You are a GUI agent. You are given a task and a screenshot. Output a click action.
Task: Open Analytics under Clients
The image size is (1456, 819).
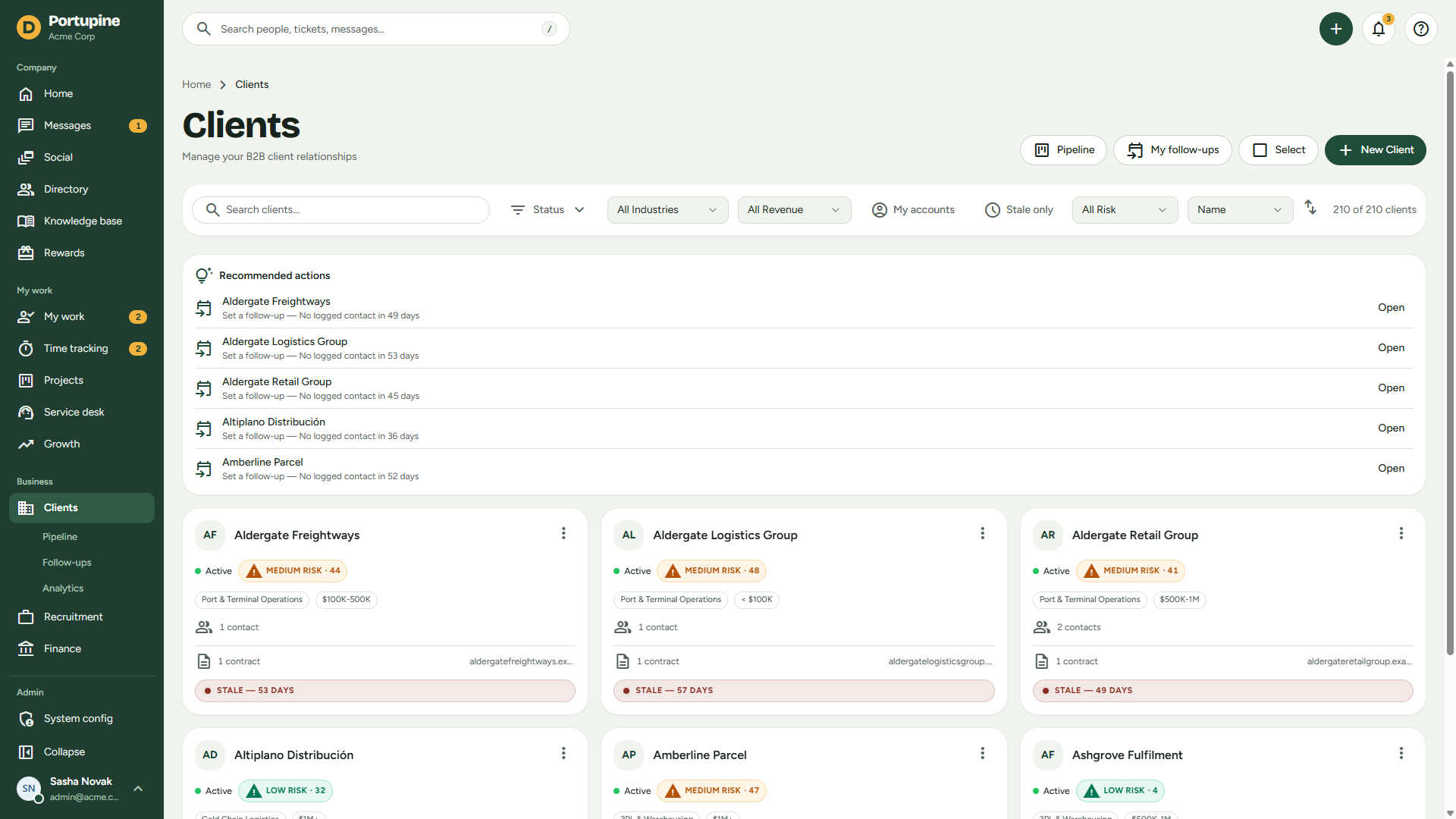click(63, 588)
